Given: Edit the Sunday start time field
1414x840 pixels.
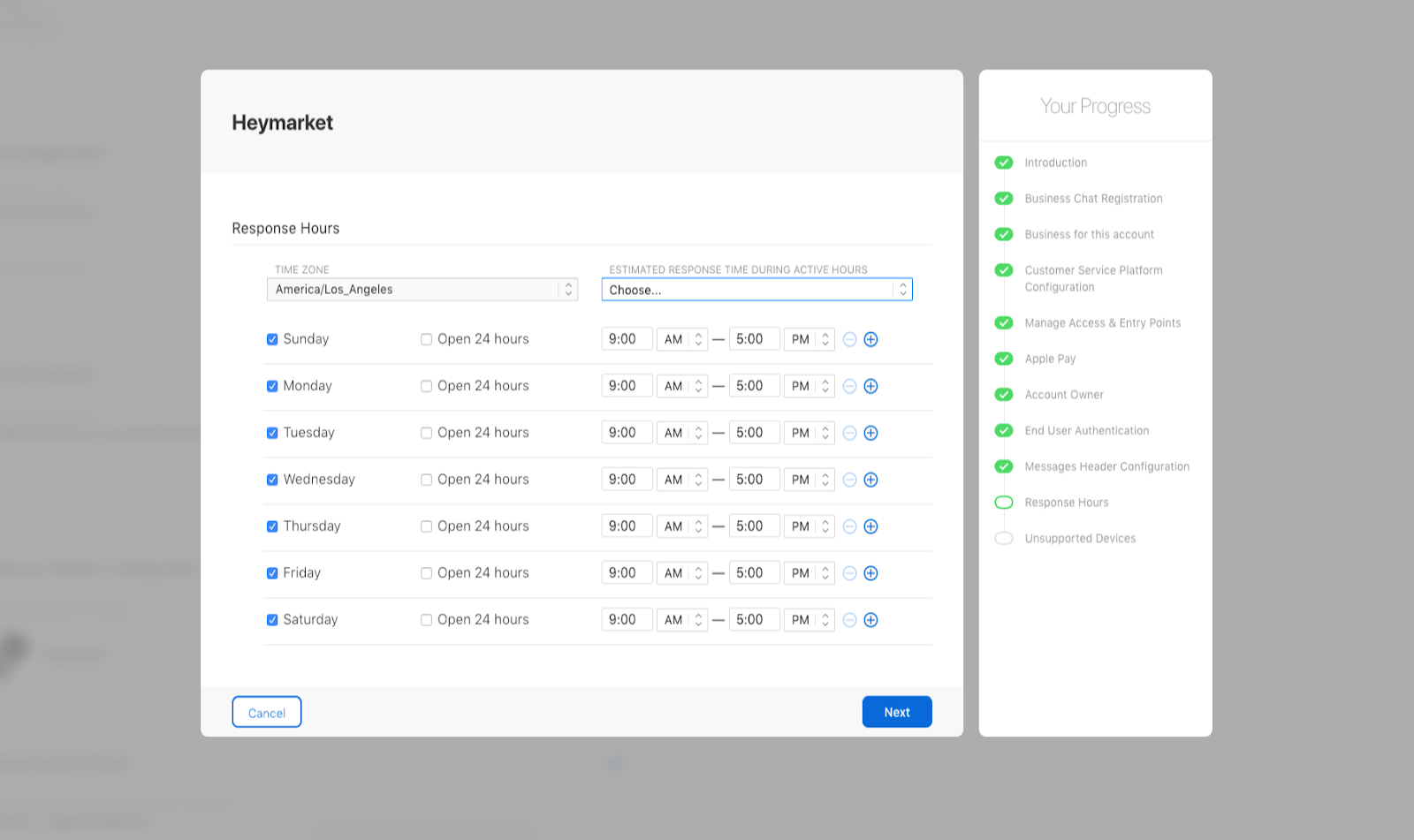Looking at the screenshot, I should (x=627, y=339).
